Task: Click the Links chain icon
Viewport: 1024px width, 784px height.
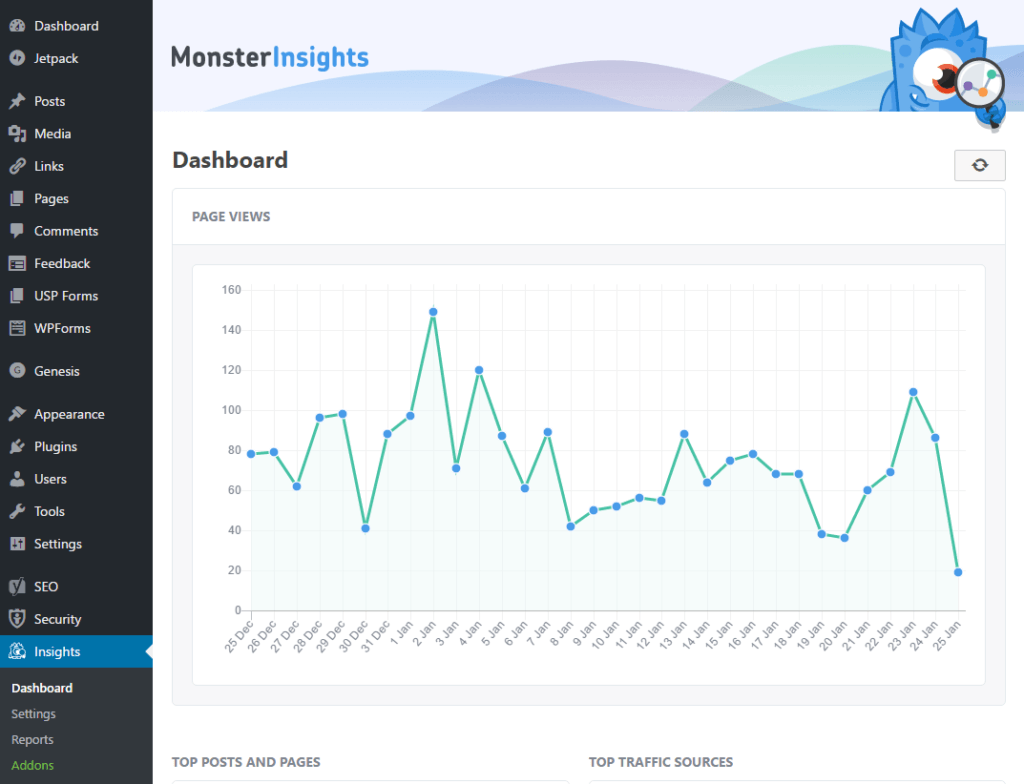Action: click(x=17, y=166)
